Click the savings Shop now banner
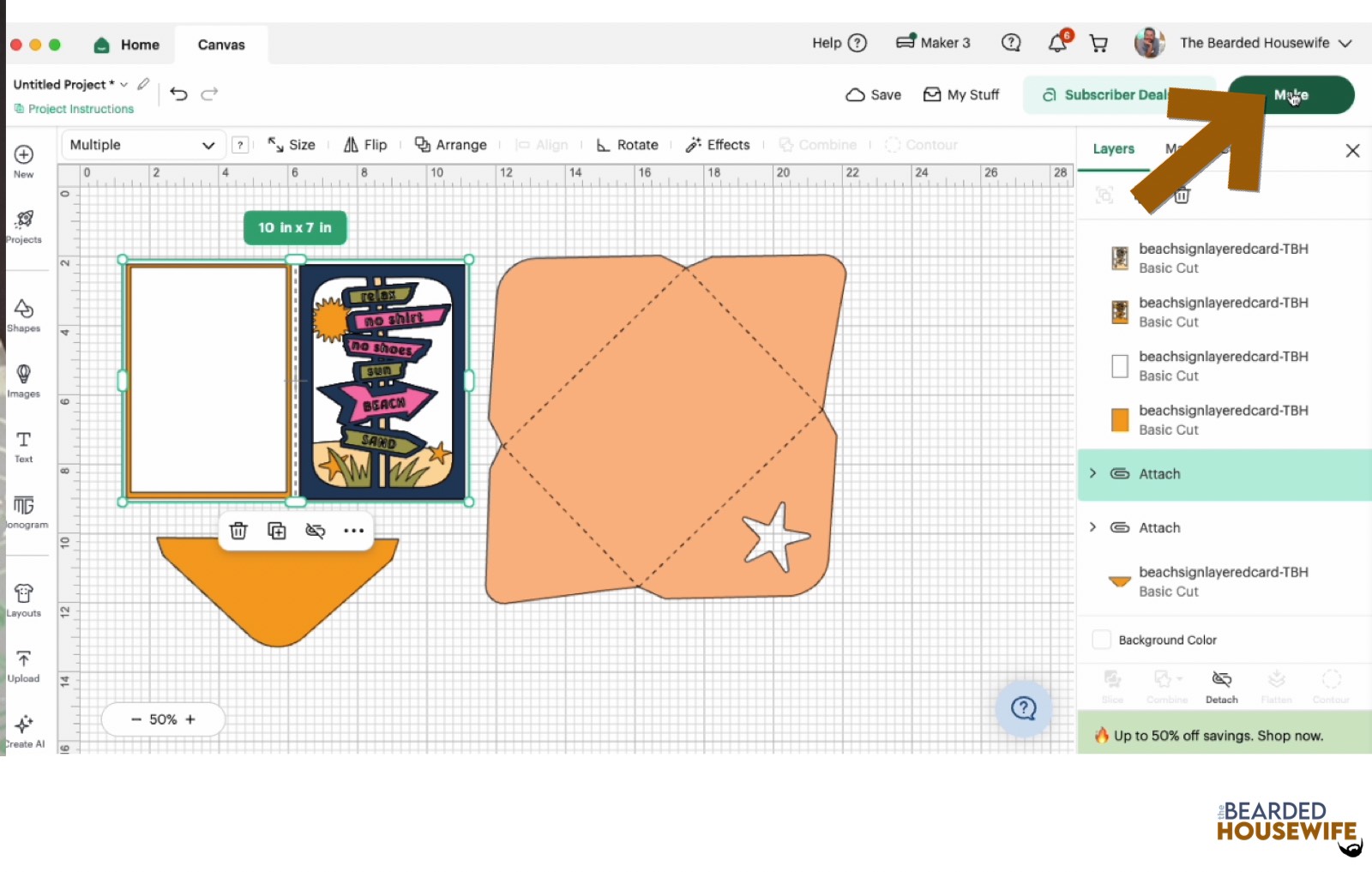The width and height of the screenshot is (1372, 872). (x=1225, y=735)
